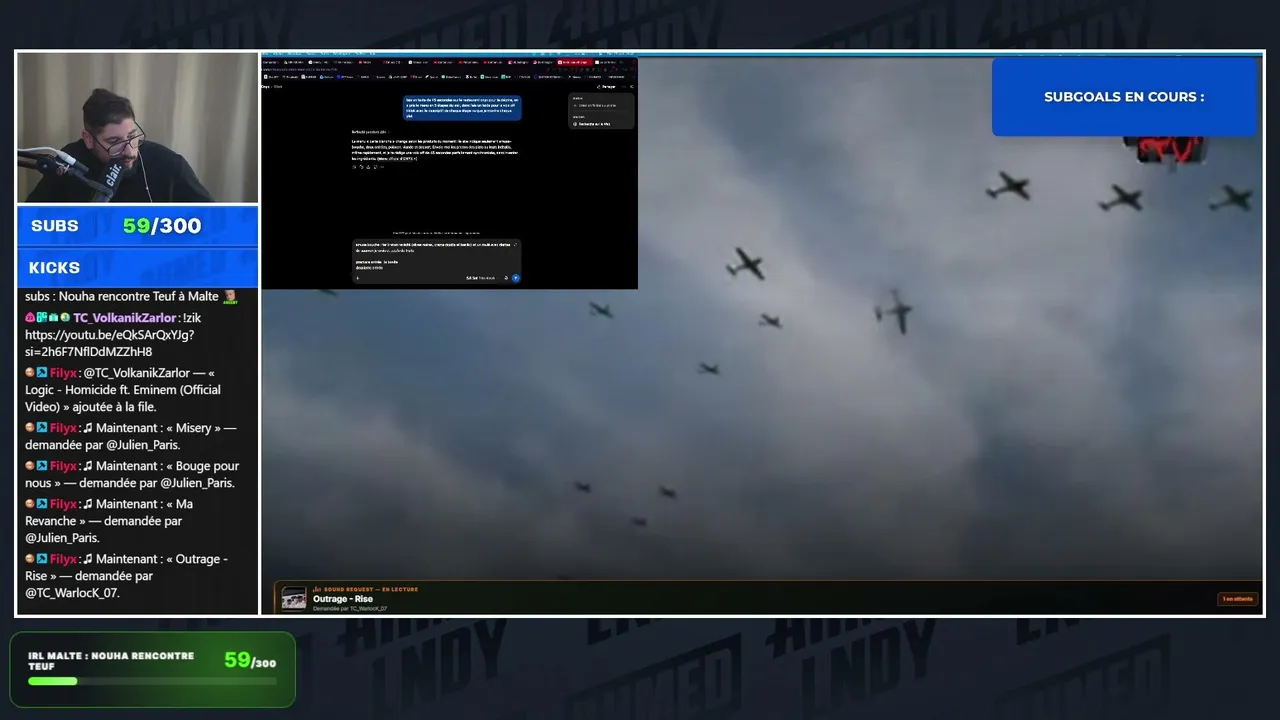Viewport: 1280px width, 720px height.
Task: Click the "@TC_WarlocK_07" mention in chat
Action: (x=72, y=593)
